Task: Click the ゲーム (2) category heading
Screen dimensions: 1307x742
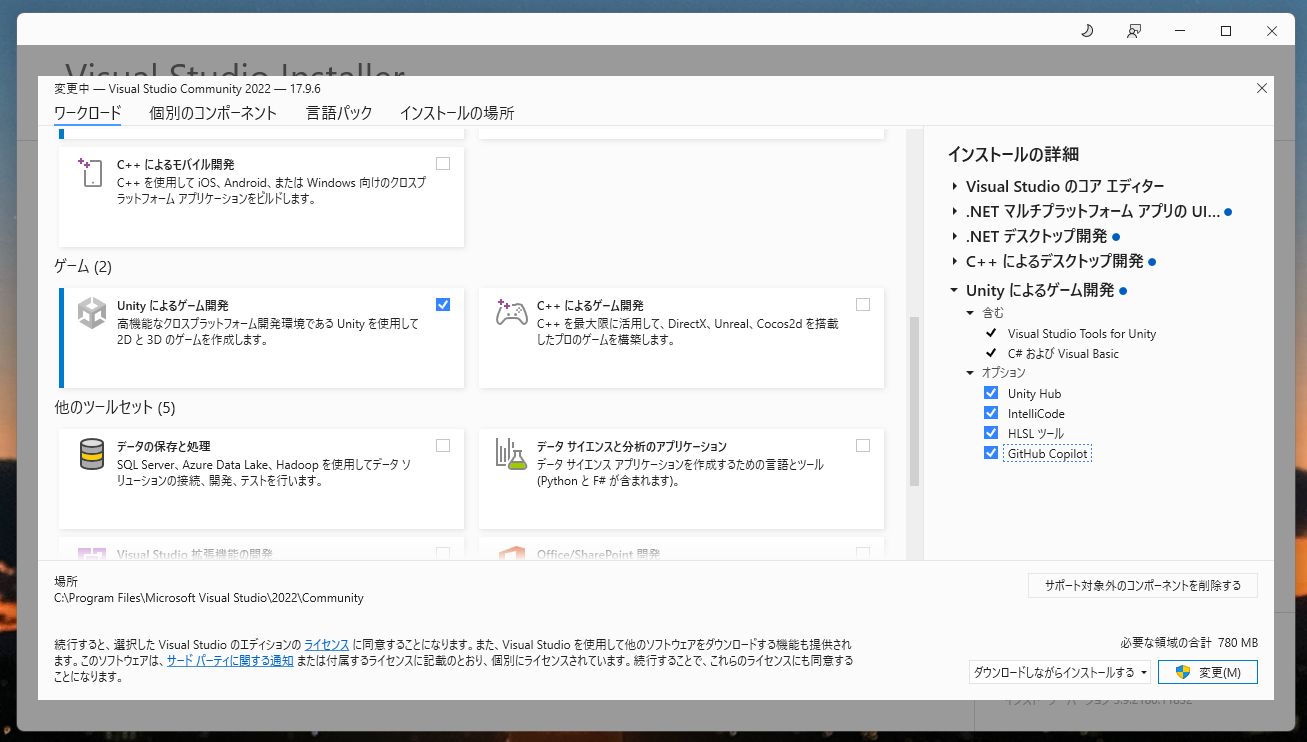Action: (83, 266)
